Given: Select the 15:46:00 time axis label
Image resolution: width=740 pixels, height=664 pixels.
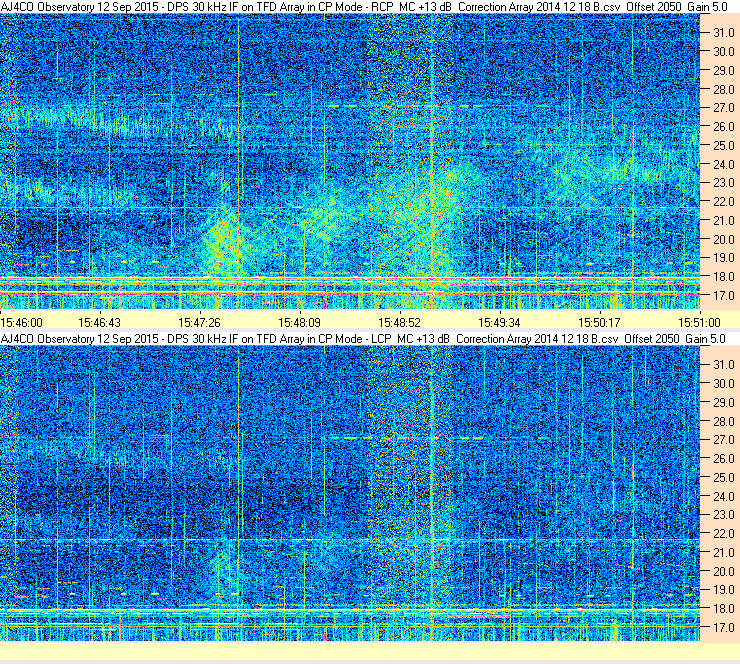Looking at the screenshot, I should (22, 323).
